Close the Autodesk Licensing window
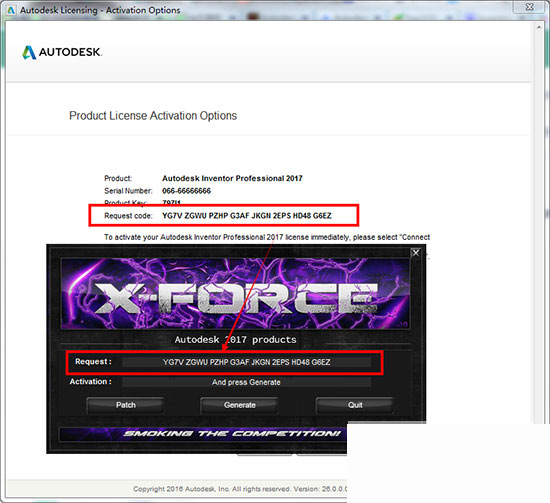The height and width of the screenshot is (503, 550). click(x=530, y=7)
